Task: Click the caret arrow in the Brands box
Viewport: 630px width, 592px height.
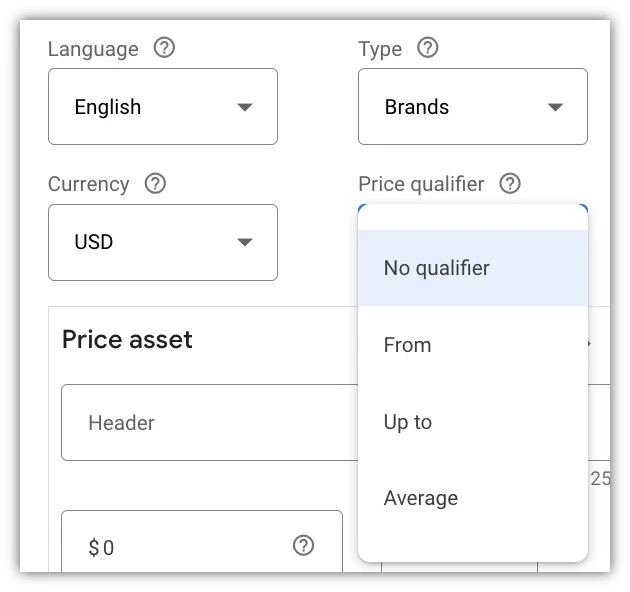Action: click(555, 107)
